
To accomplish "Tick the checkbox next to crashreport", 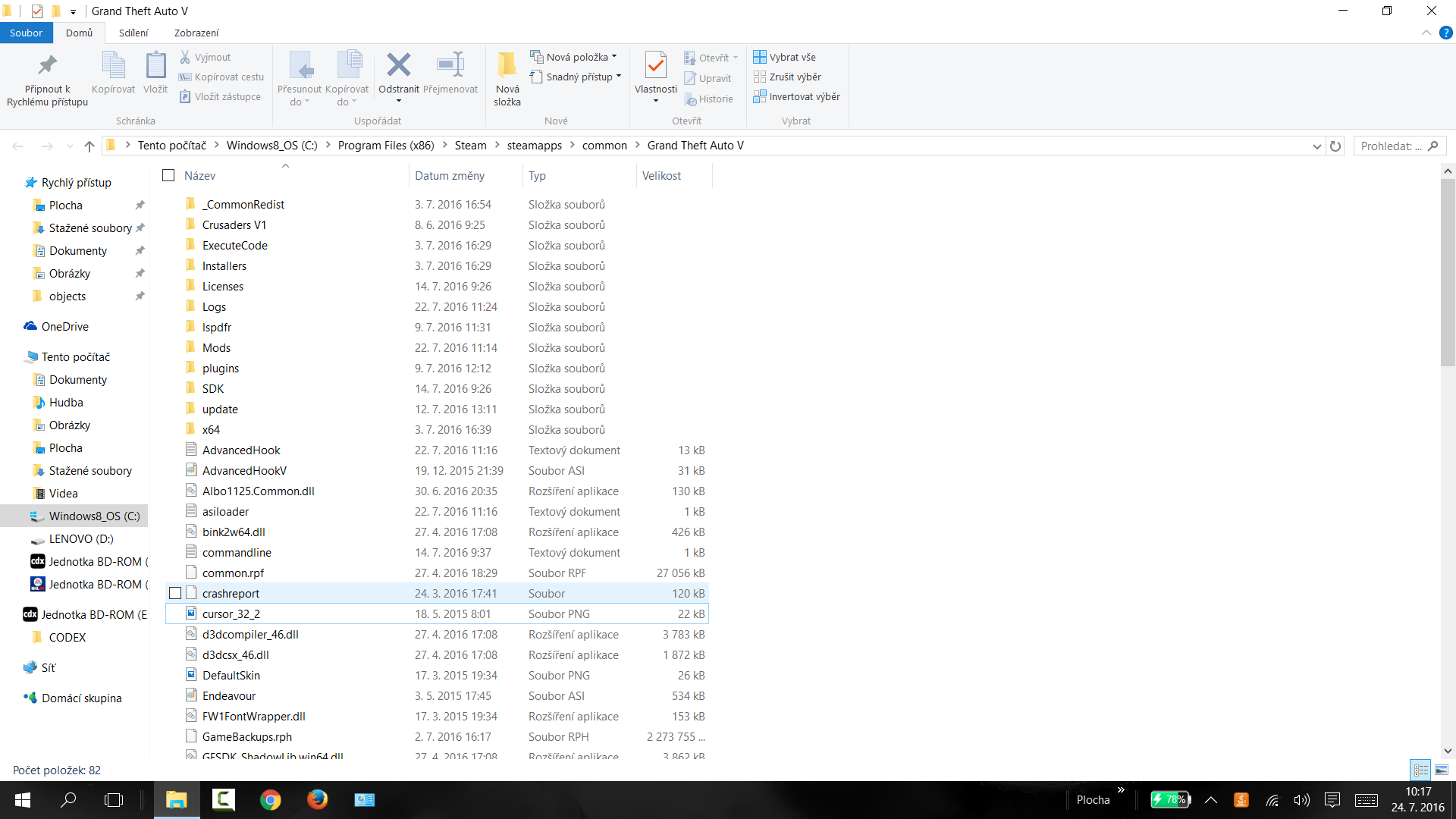I will (x=175, y=593).
